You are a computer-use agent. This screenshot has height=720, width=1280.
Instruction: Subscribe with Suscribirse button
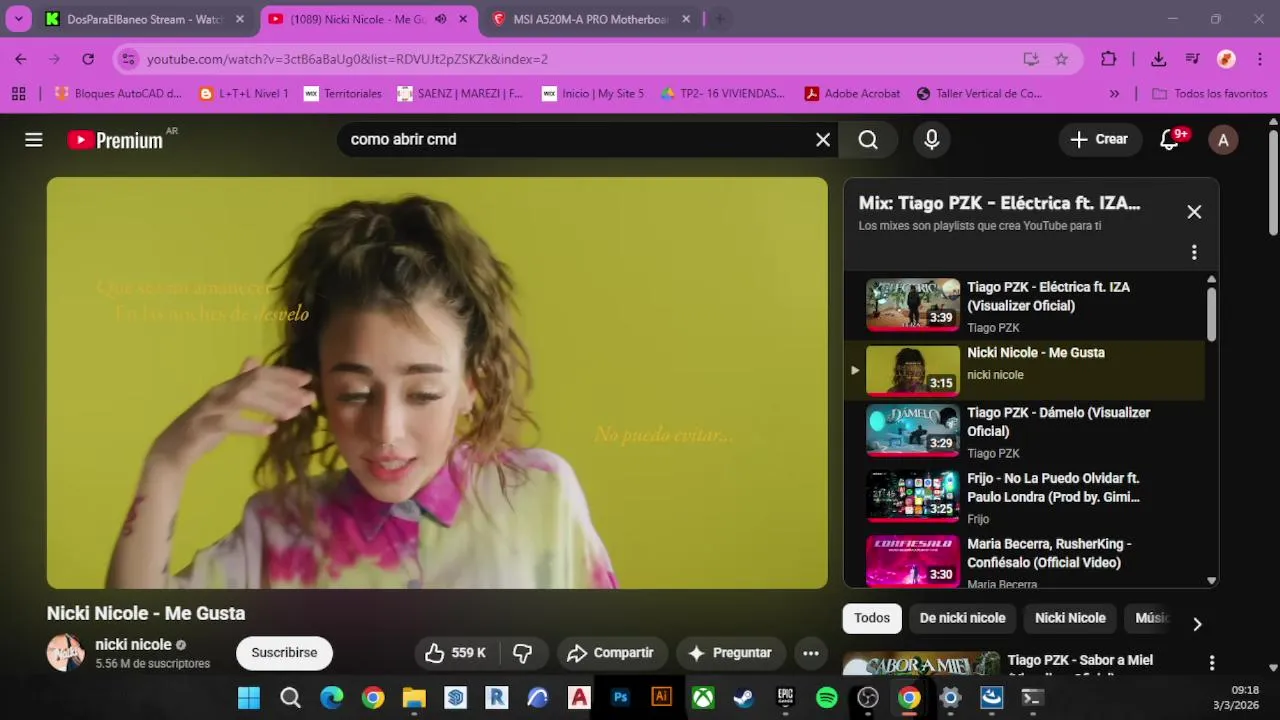(x=284, y=653)
